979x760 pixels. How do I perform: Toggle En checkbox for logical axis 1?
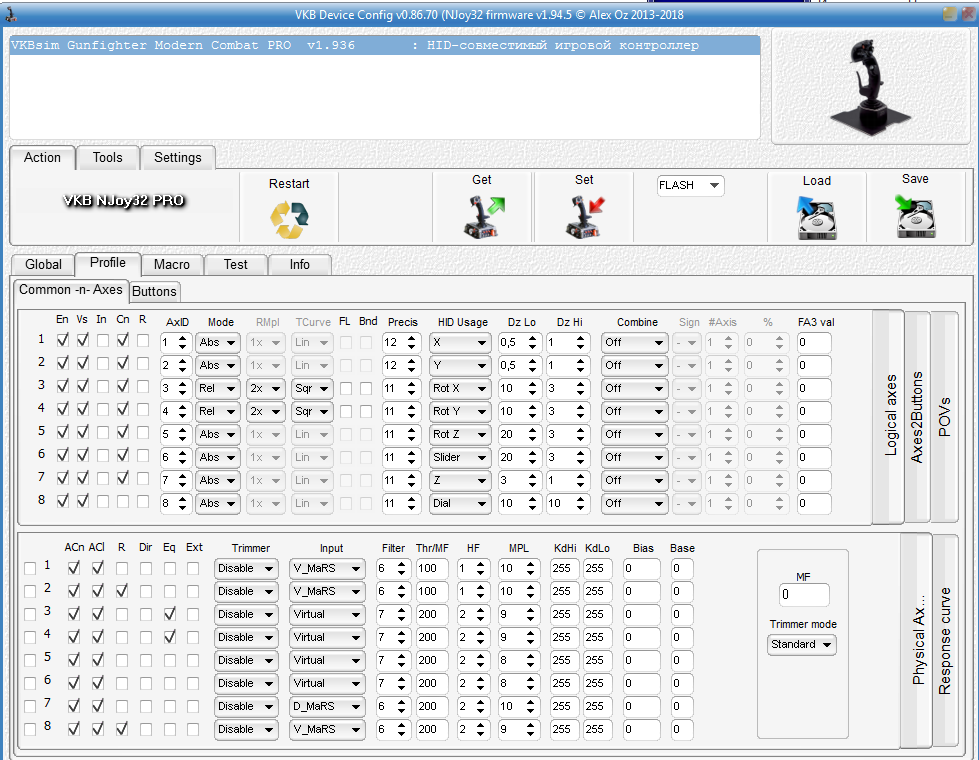click(x=62, y=340)
